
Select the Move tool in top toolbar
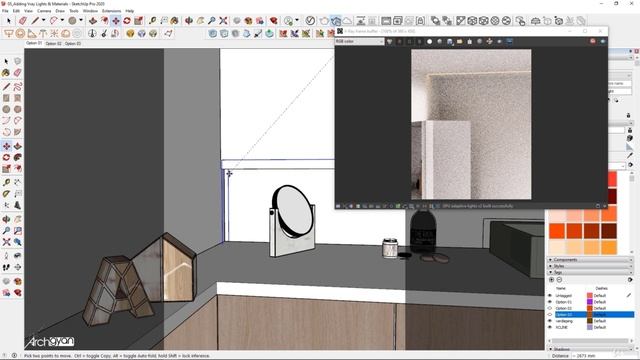tap(116, 20)
